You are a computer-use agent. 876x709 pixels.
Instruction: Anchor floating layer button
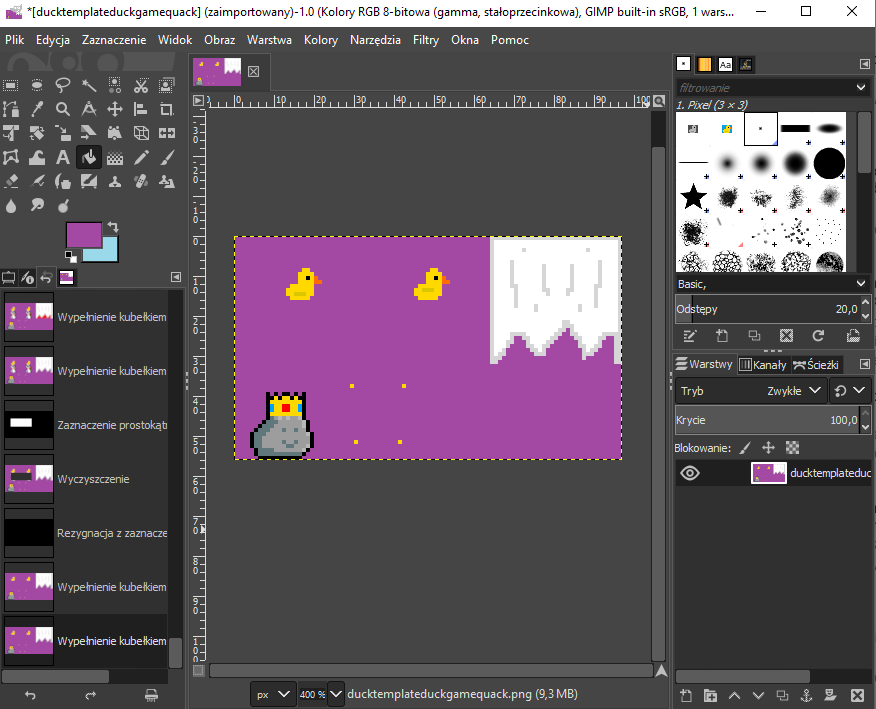[806, 696]
